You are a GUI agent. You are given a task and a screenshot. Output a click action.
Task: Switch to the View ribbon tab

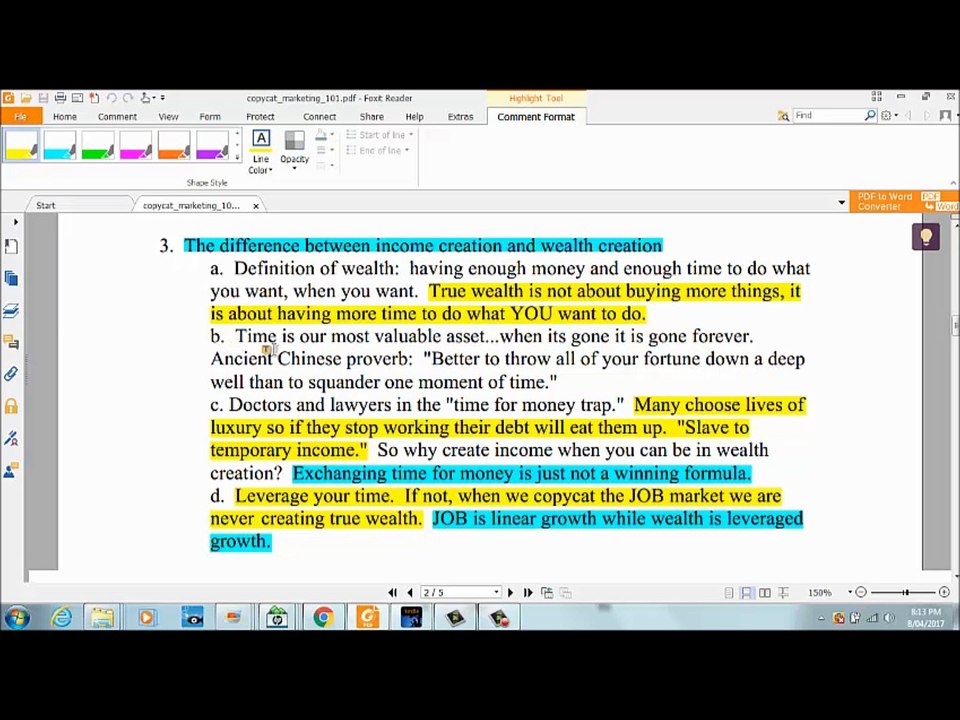click(x=168, y=116)
